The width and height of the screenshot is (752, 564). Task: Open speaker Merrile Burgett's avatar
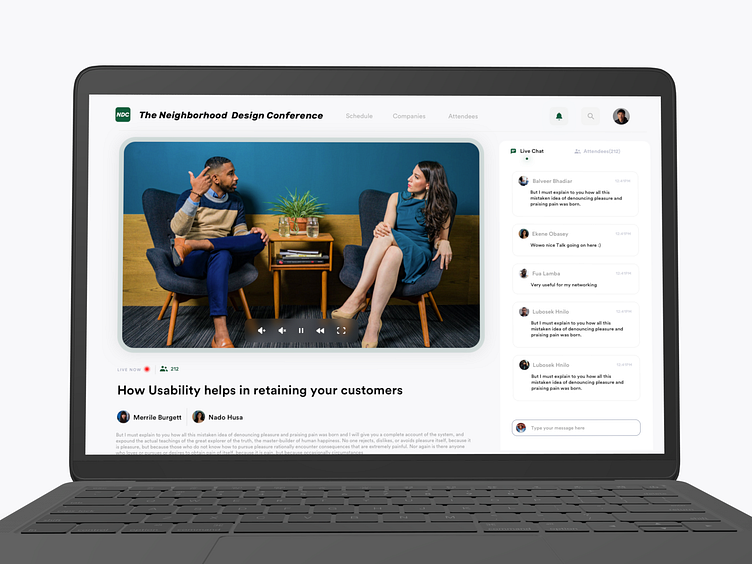click(123, 417)
